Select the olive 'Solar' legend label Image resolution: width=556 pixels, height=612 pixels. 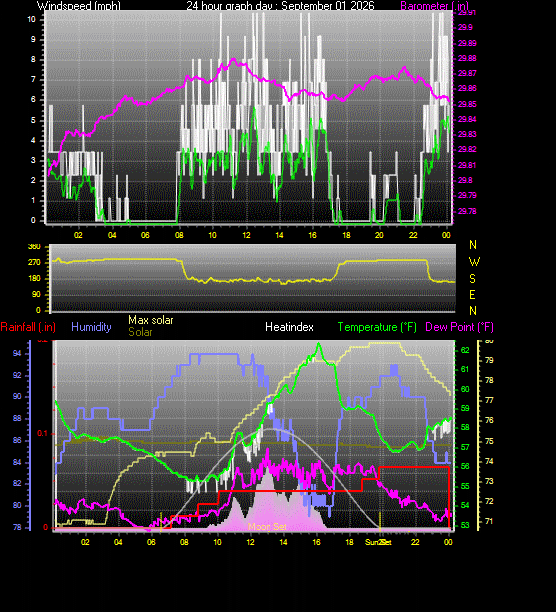[140, 332]
